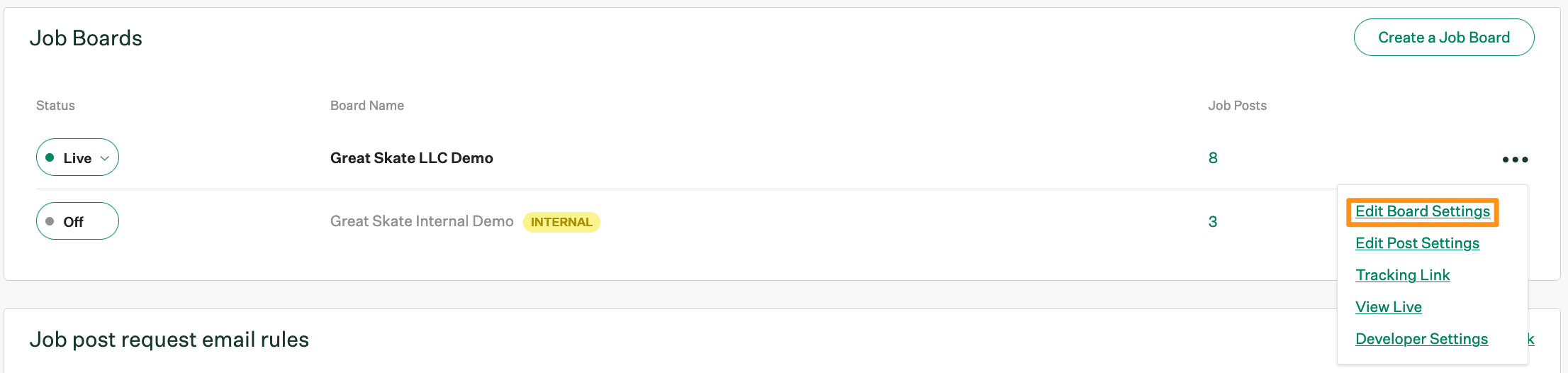Open the 3 job posts count link

point(1212,222)
